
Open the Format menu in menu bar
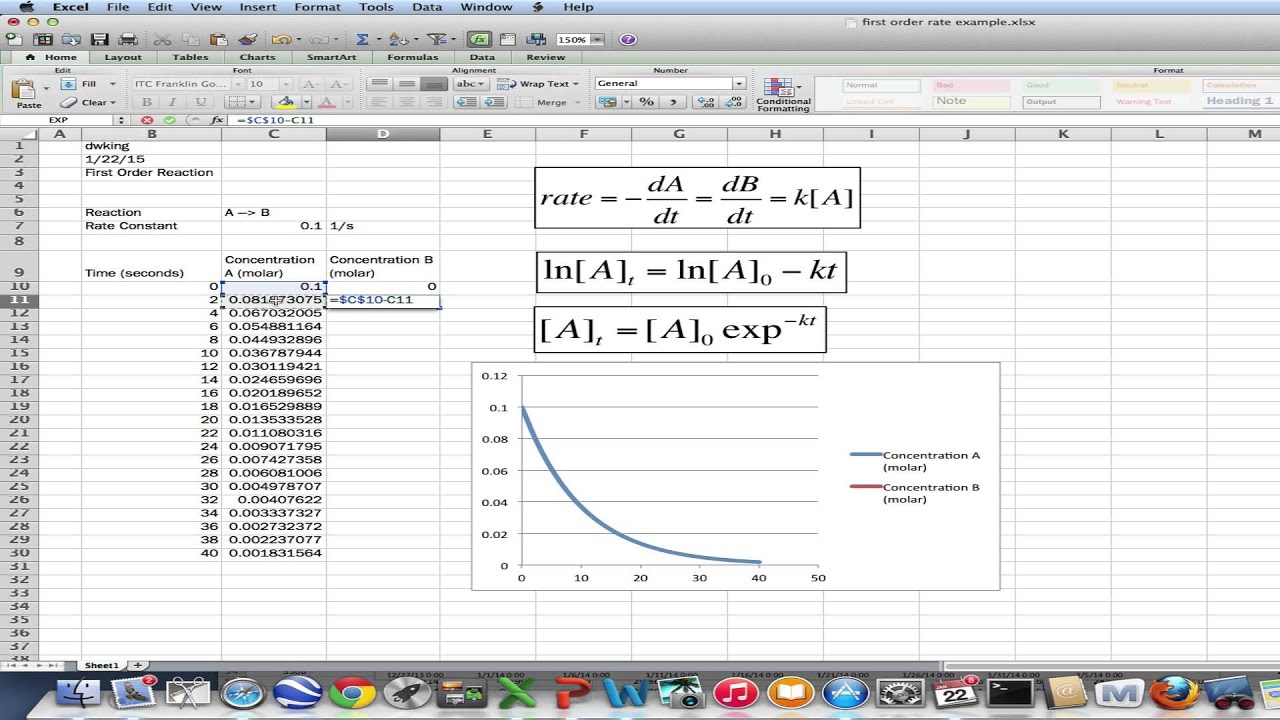tap(317, 7)
